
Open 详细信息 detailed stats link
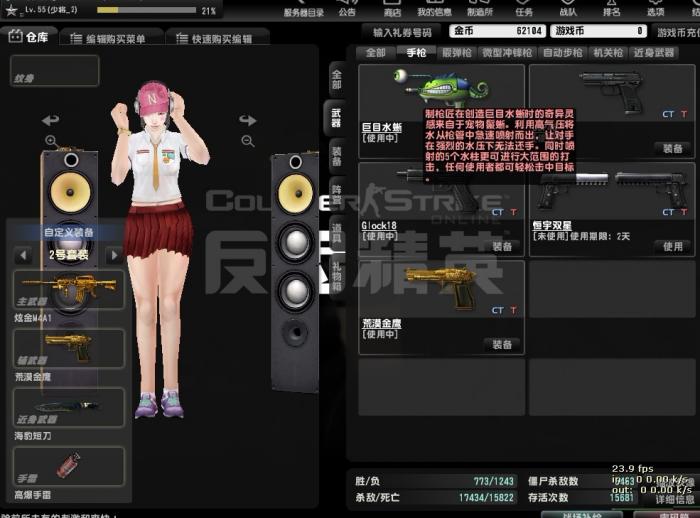coord(675,500)
